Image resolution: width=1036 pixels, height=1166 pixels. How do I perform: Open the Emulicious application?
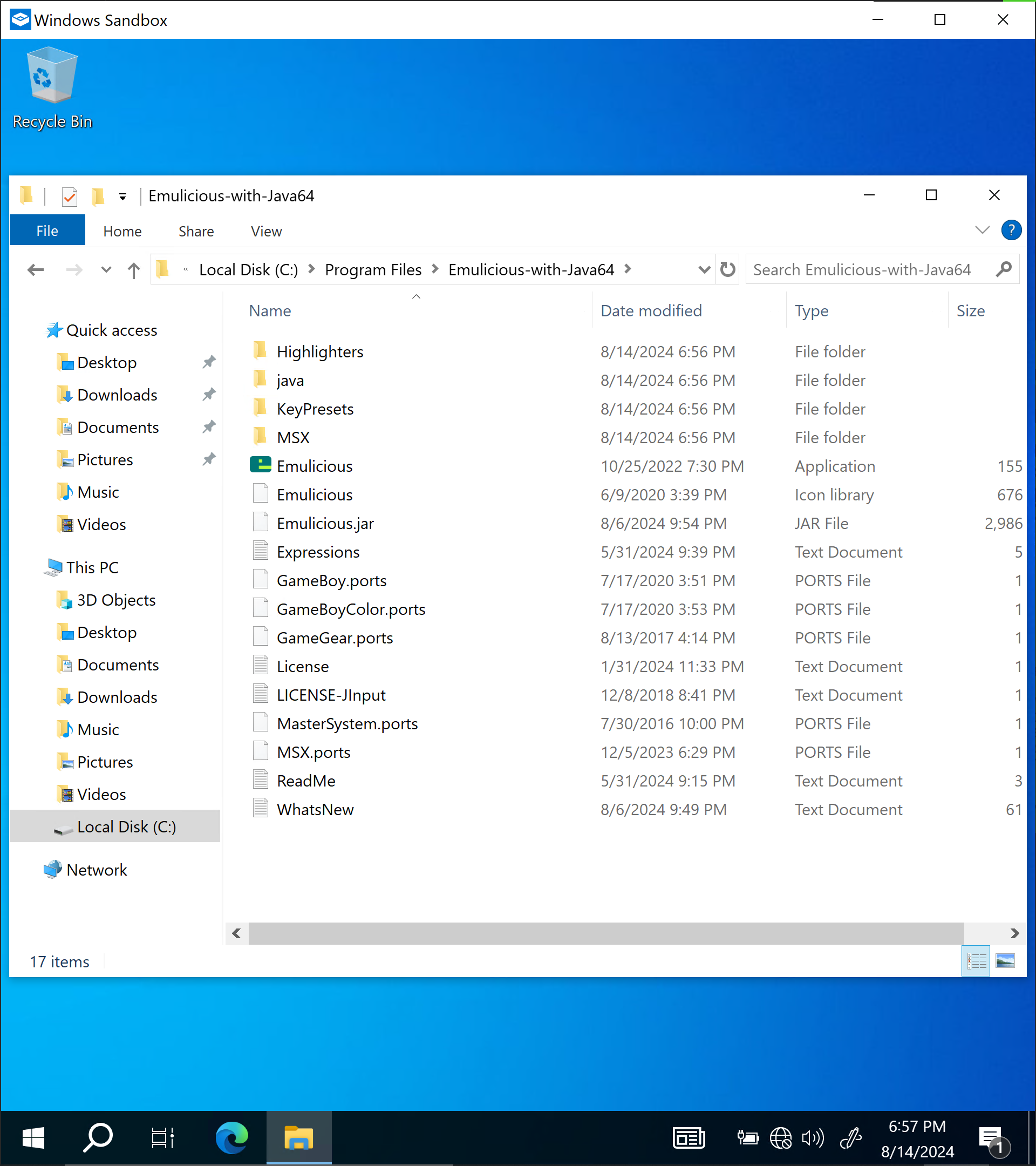coord(313,465)
